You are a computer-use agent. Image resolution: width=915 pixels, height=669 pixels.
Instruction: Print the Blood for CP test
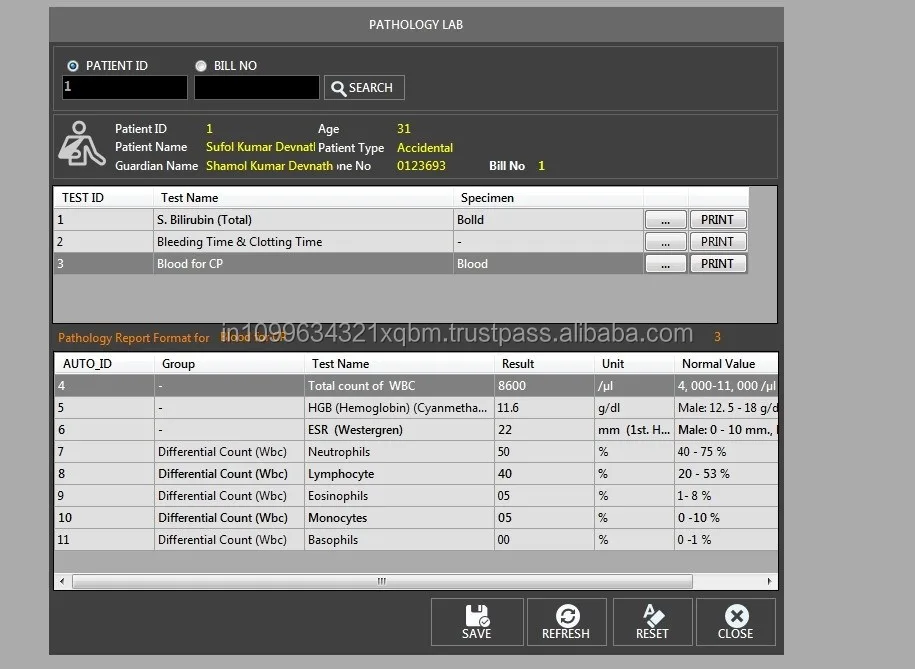717,264
